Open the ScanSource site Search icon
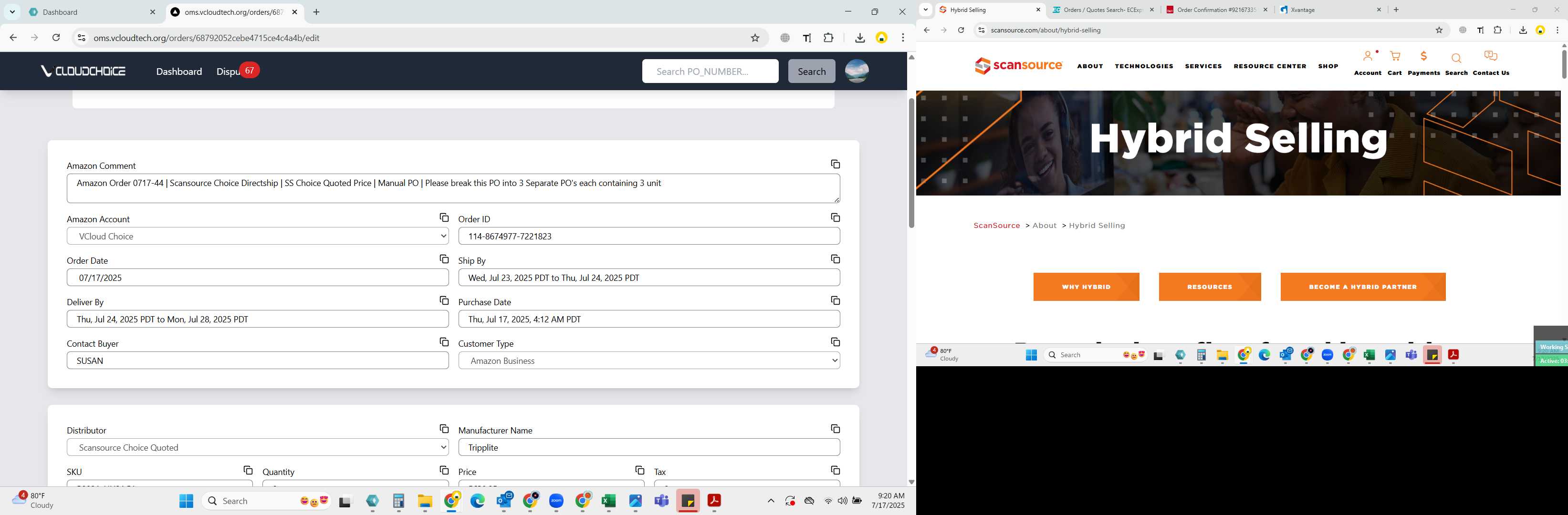 tap(1456, 64)
